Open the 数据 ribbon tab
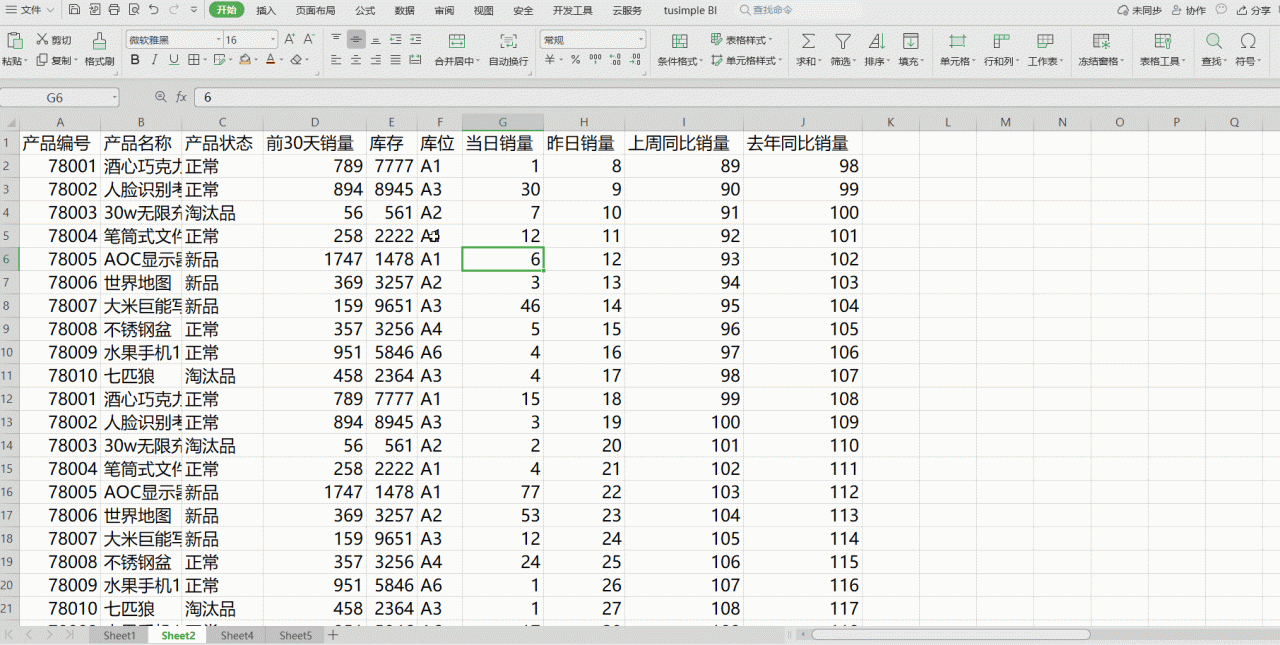The height and width of the screenshot is (645, 1280). coord(405,10)
